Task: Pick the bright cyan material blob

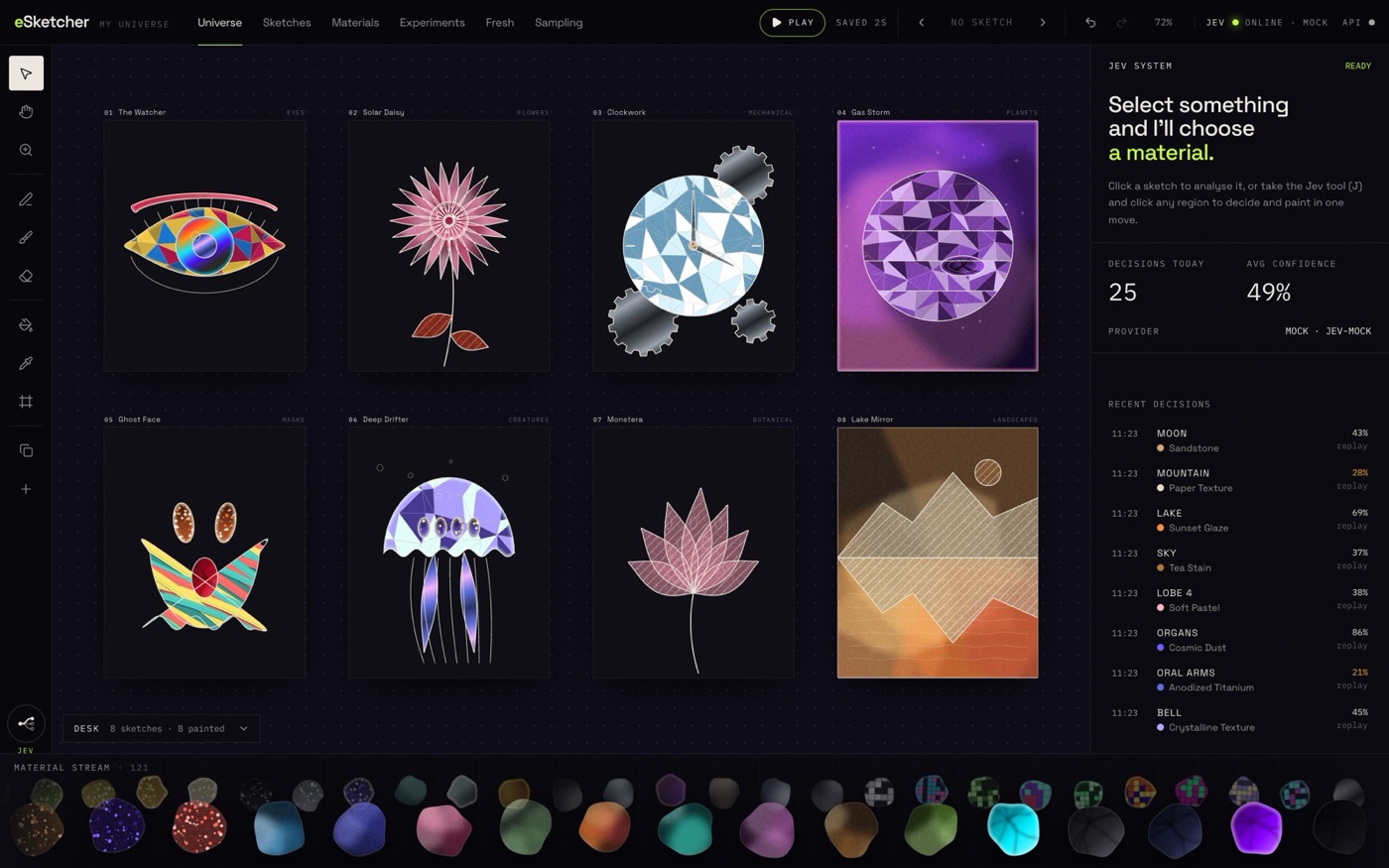Action: coord(1013,828)
